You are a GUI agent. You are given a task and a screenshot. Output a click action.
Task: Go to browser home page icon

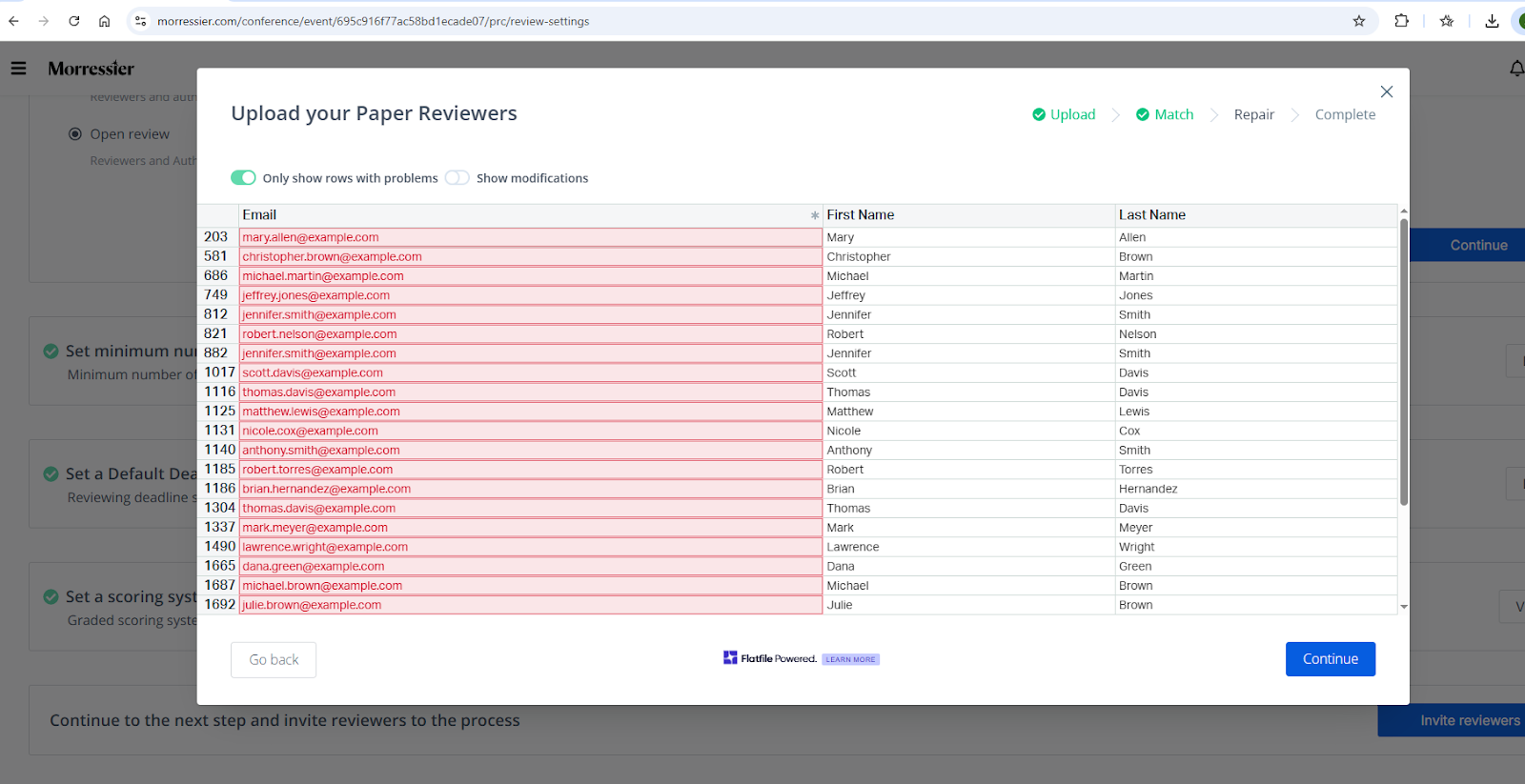pos(104,21)
